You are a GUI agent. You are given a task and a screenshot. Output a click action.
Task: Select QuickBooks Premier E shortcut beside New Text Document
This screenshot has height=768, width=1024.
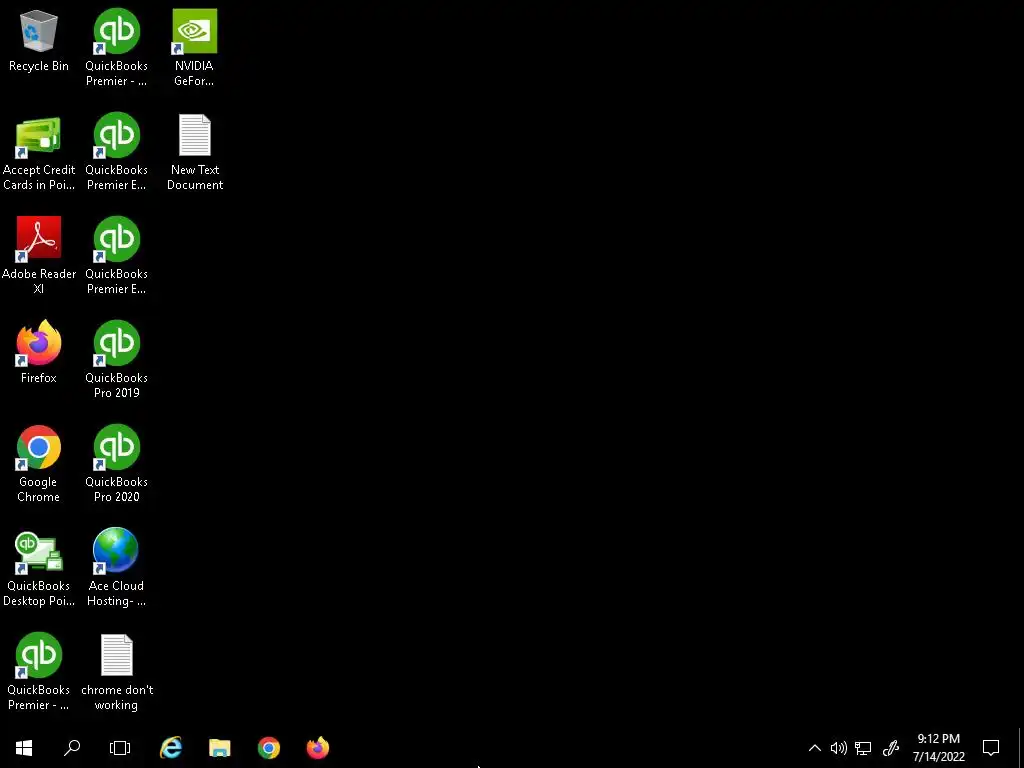coord(116,152)
